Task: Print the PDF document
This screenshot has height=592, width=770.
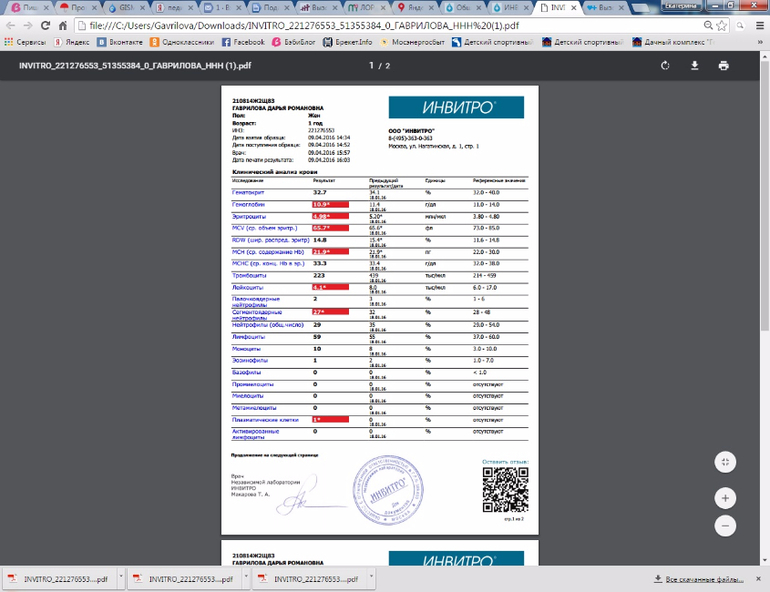Action: [723, 66]
